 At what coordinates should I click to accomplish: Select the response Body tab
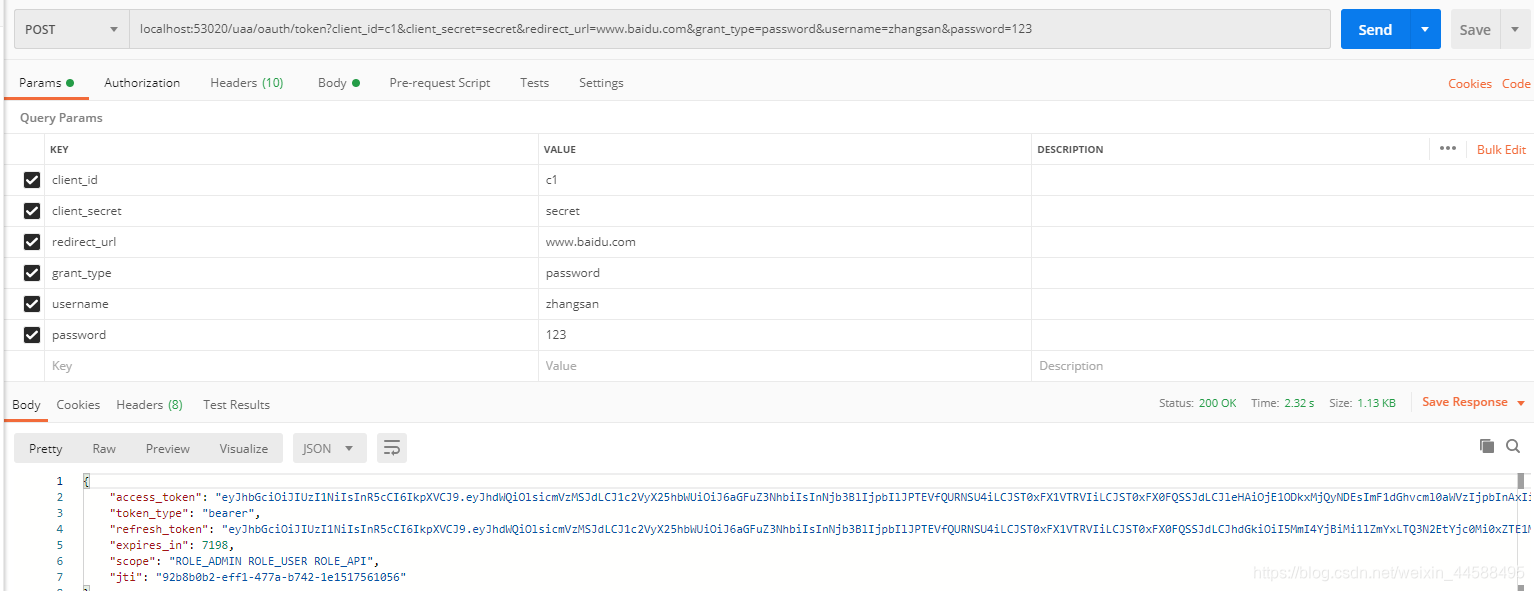[x=26, y=405]
